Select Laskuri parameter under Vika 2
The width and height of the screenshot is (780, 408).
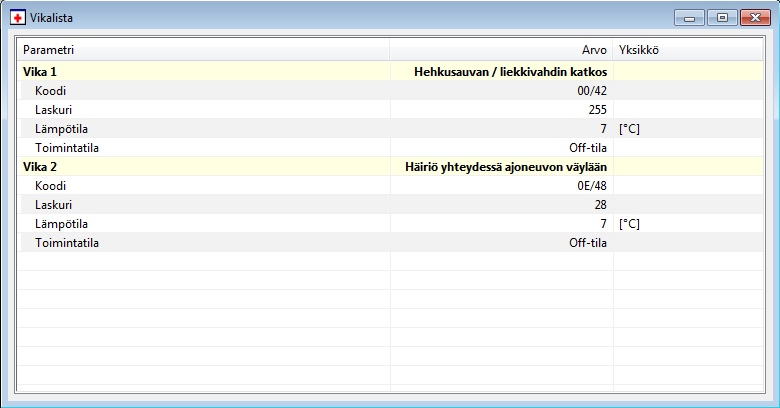coord(53,205)
